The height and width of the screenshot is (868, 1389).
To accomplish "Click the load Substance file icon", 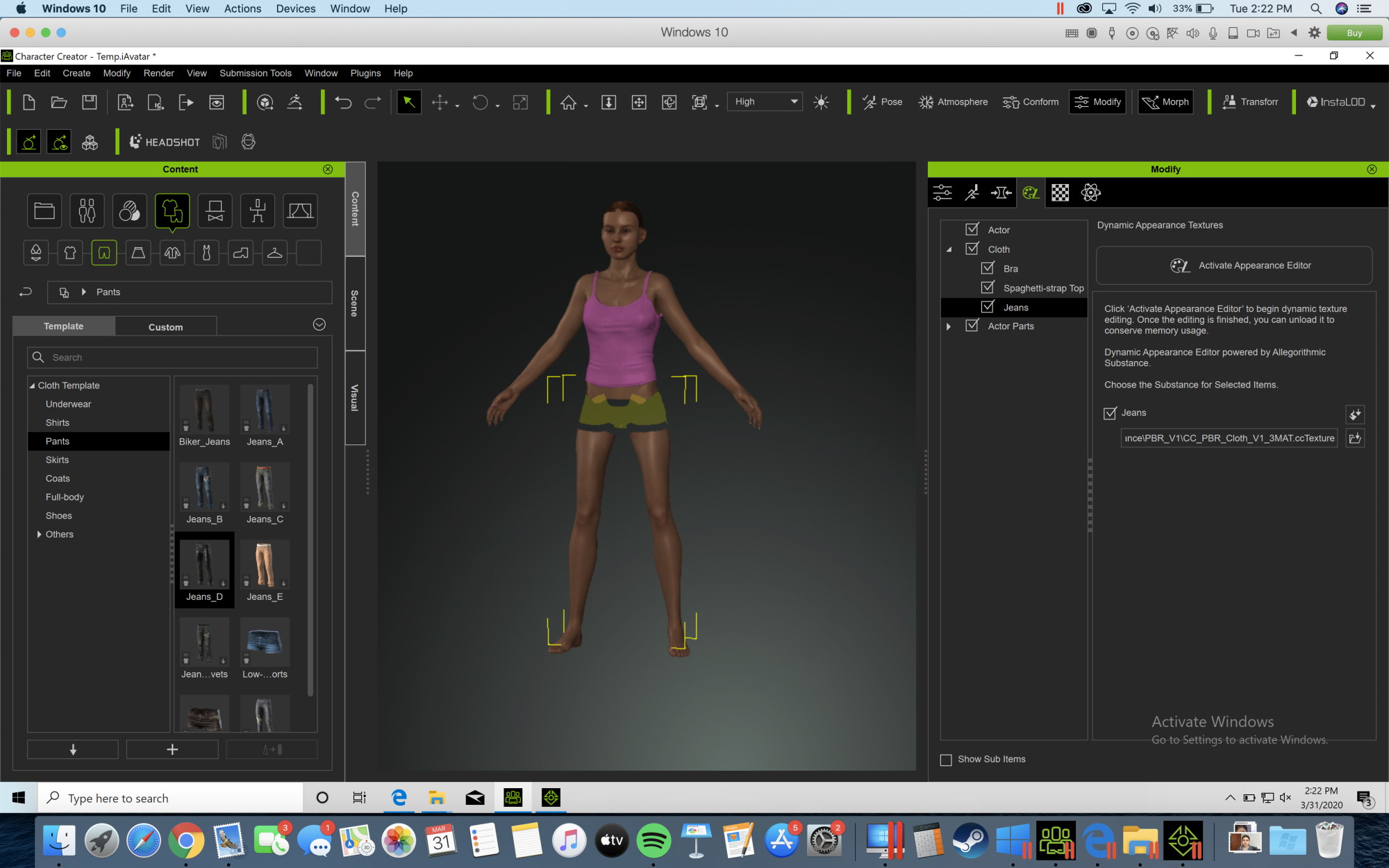I will 1355,438.
